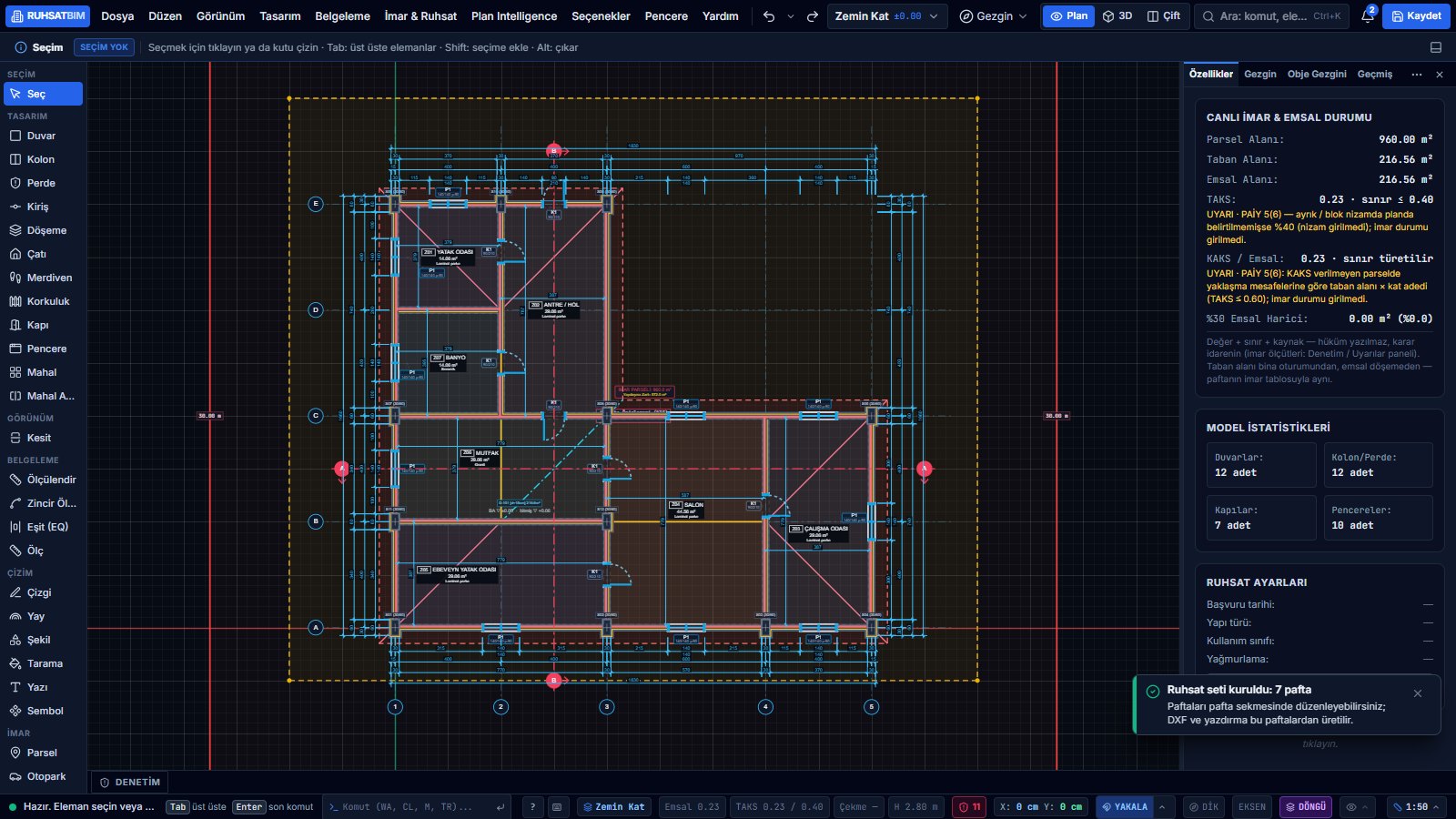Pick the Kiriş beam tool
Viewport: 1456px width, 819px height.
[x=43, y=207]
